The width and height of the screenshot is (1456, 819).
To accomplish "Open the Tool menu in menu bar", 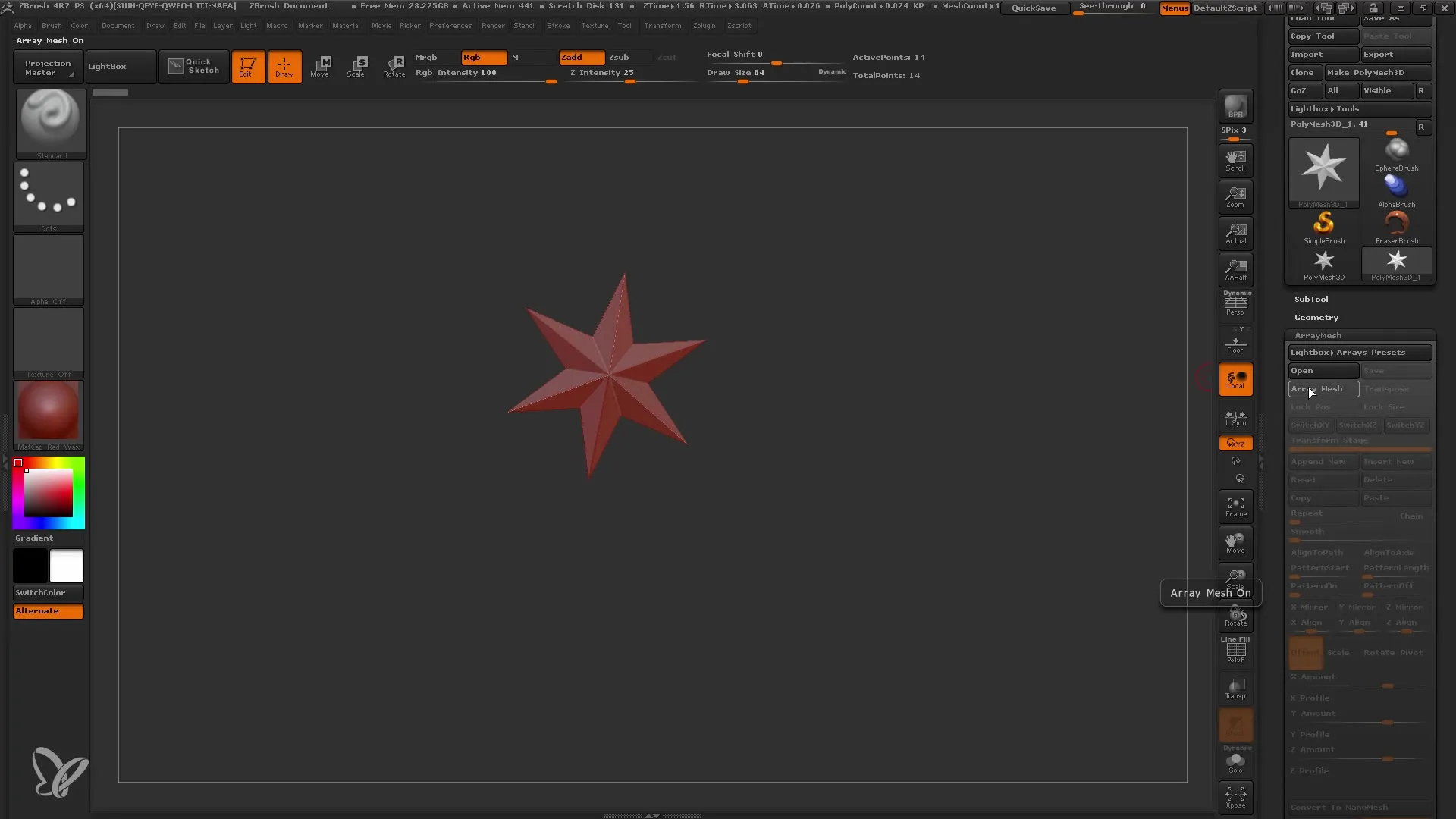I will point(624,25).
